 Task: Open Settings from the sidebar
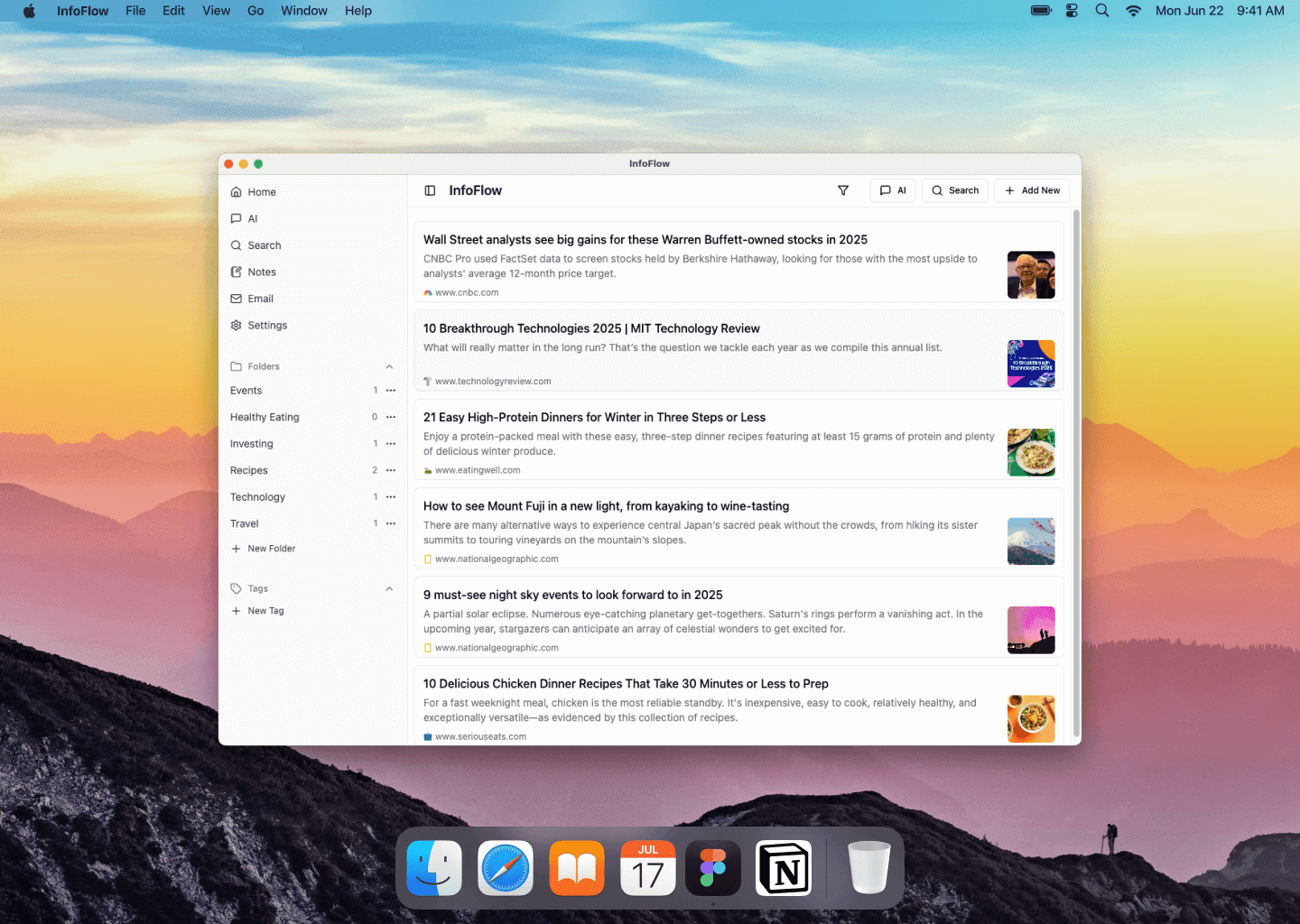click(267, 325)
